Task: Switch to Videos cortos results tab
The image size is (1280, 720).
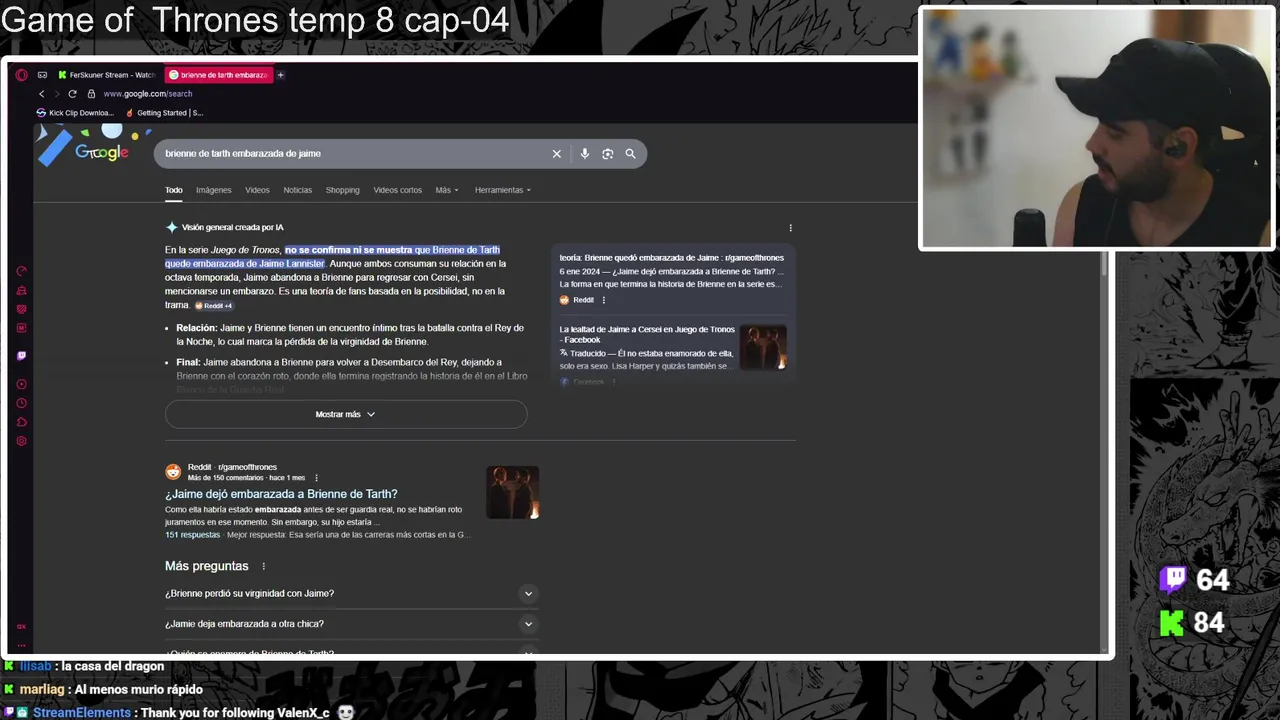Action: tap(398, 190)
